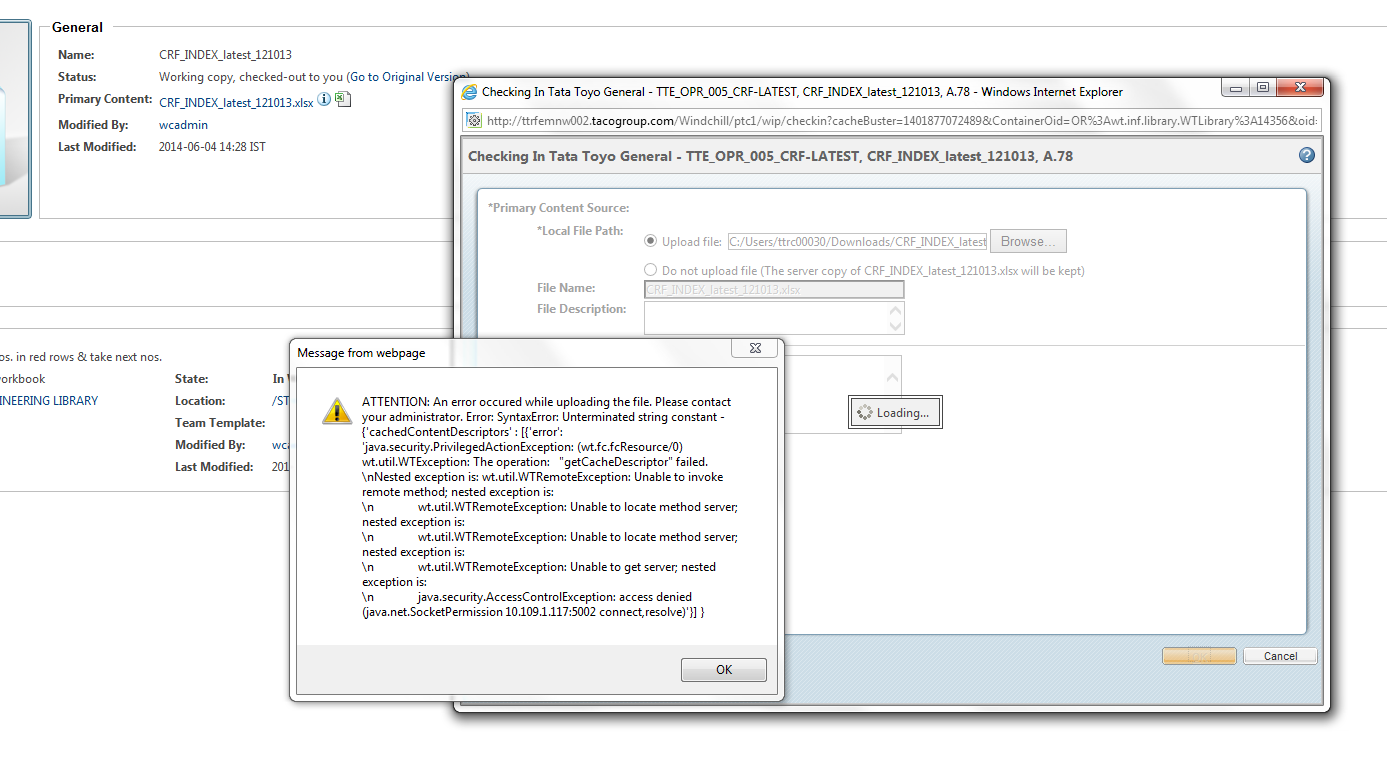Screen dimensions: 1387x768
Task: Select the Upload file radio button
Action: 651,241
